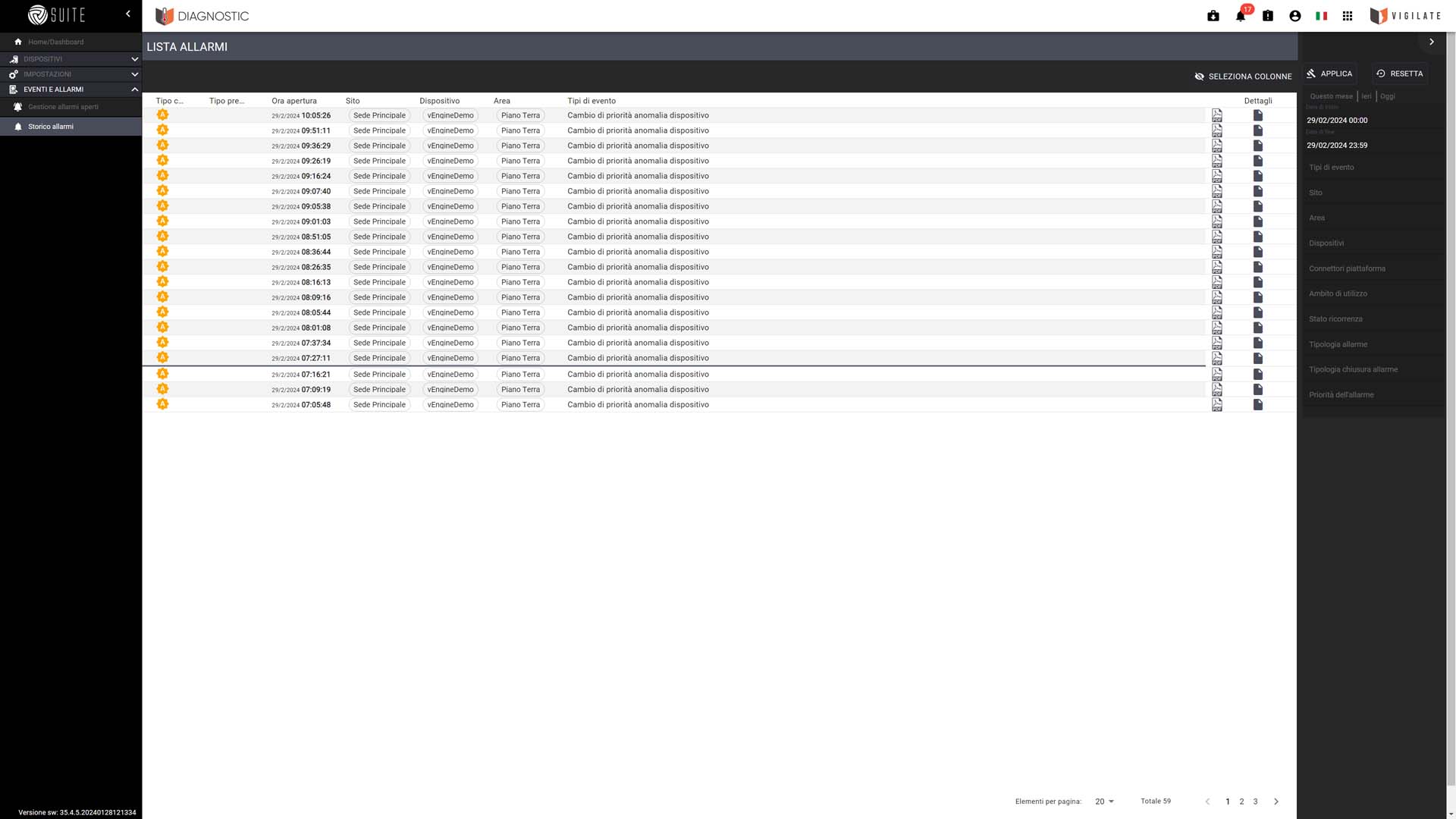Select the Questo mese date preset
Image resolution: width=1456 pixels, height=819 pixels.
point(1331,96)
